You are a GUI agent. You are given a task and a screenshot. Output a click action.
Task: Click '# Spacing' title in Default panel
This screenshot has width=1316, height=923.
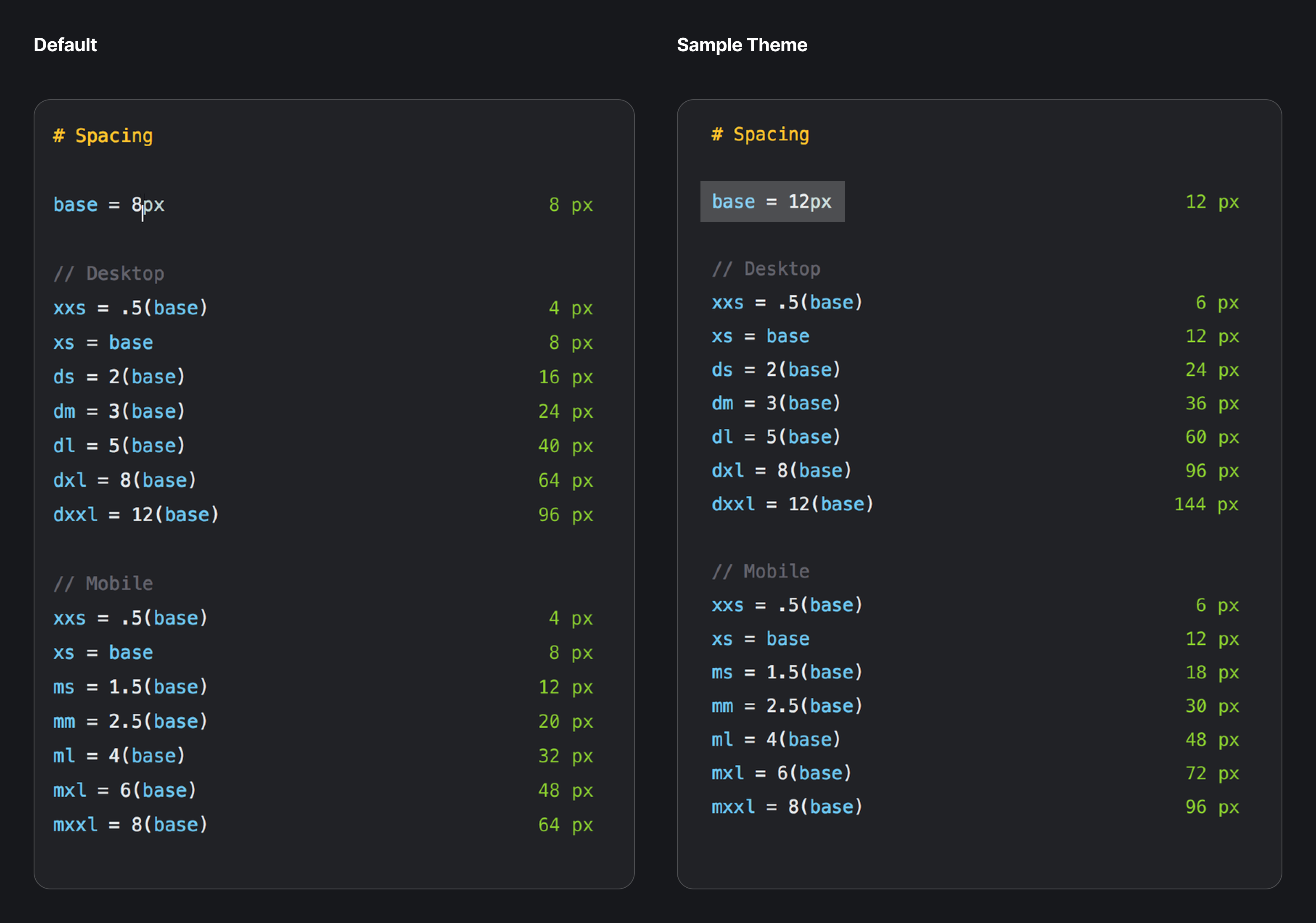(103, 136)
